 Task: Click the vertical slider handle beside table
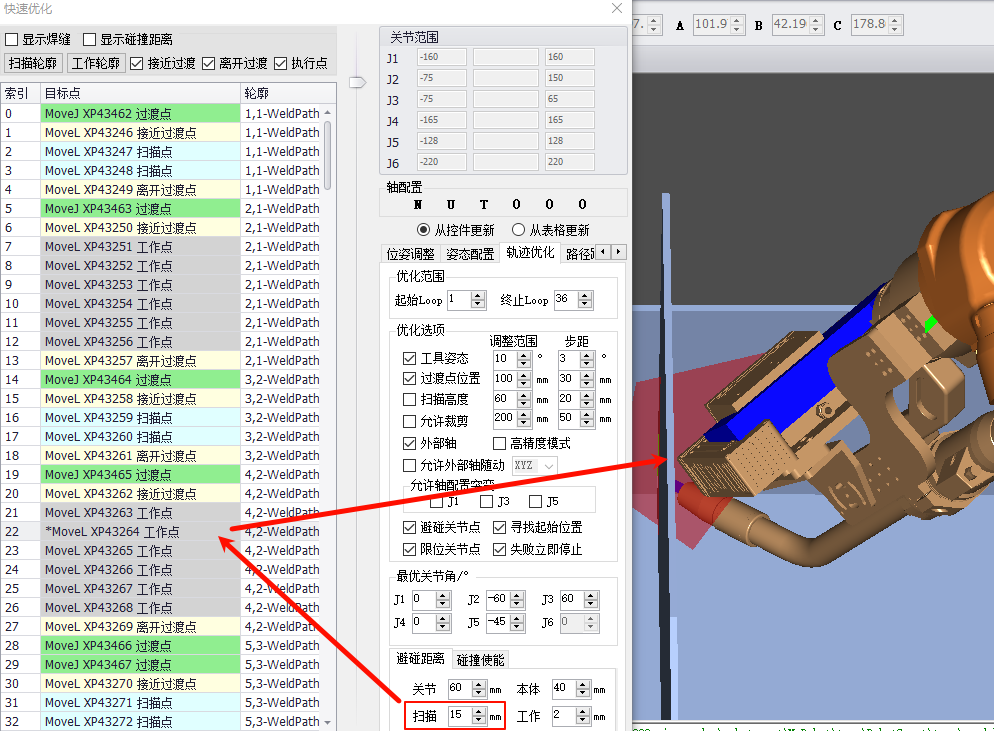coord(357,84)
